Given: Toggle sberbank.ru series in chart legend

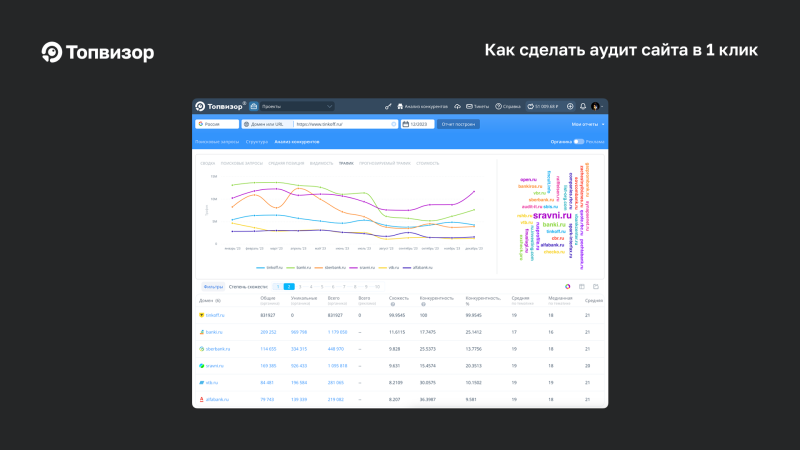Looking at the screenshot, I should pos(330,267).
